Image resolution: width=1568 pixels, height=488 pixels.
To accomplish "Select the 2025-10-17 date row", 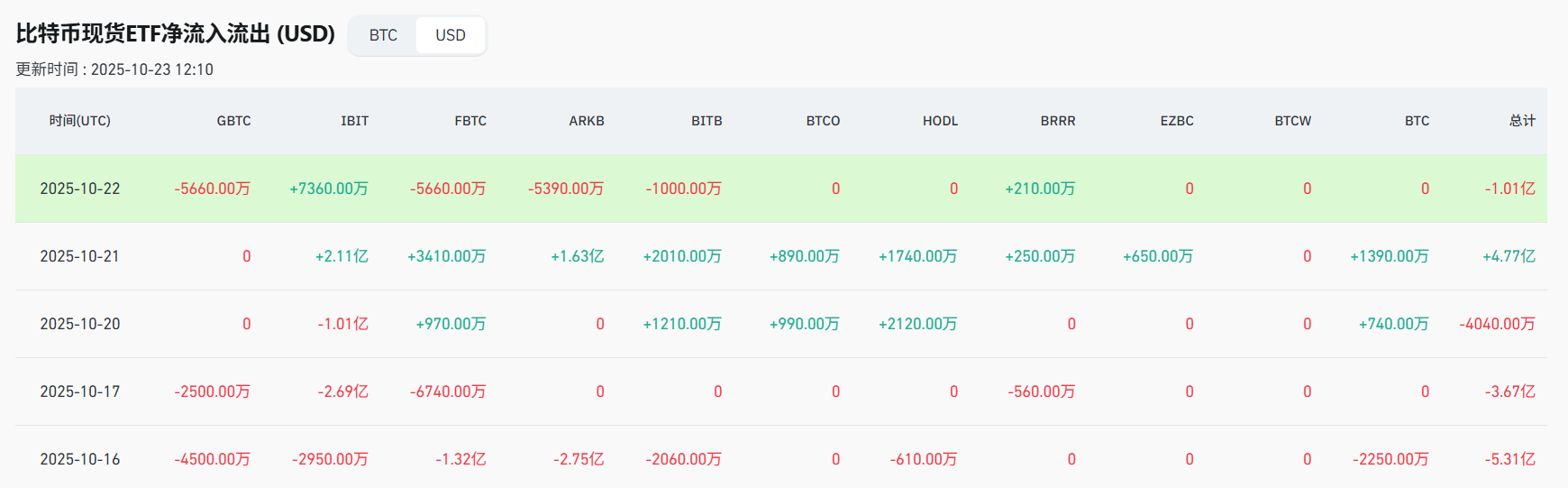I will coord(80,391).
